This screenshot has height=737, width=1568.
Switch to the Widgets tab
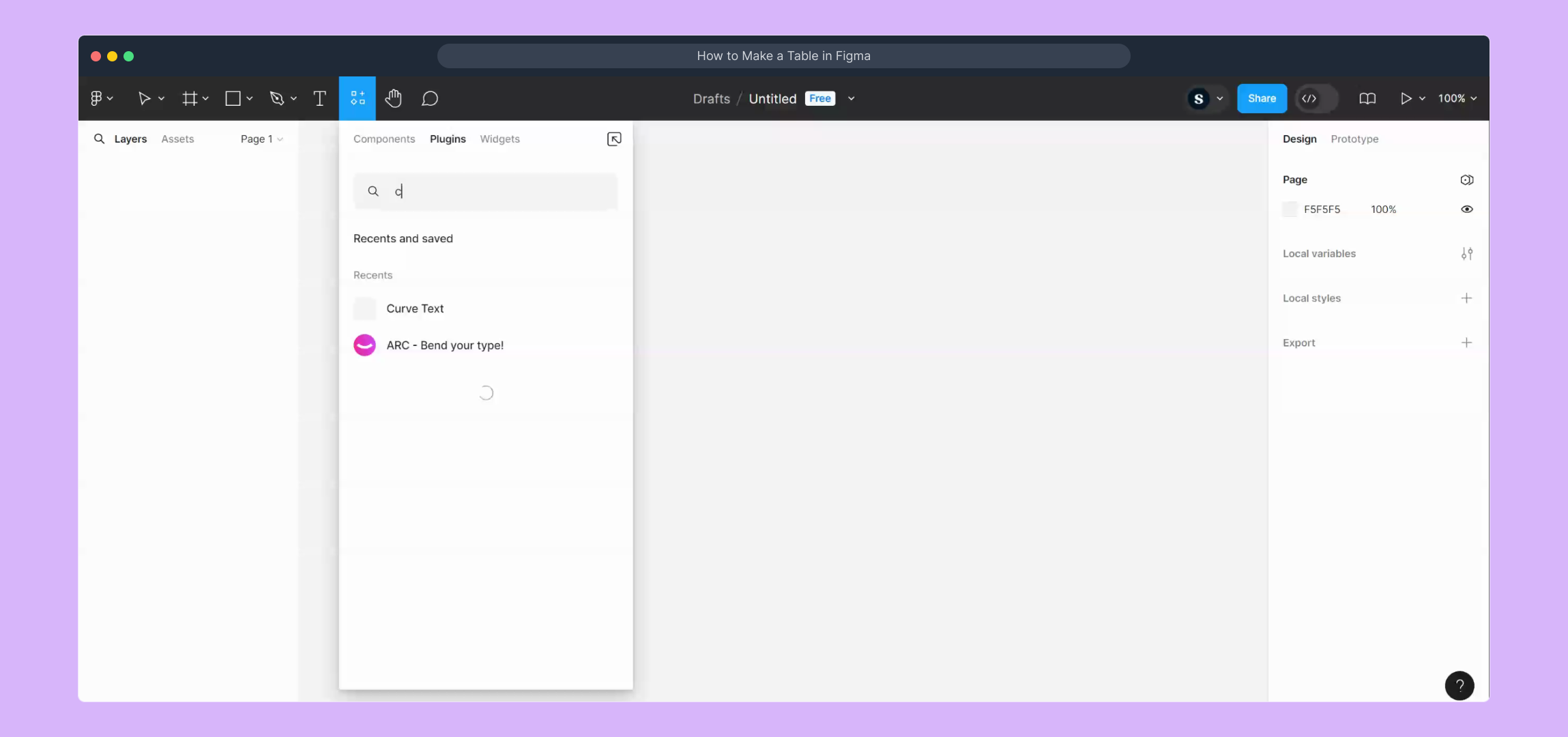click(499, 139)
